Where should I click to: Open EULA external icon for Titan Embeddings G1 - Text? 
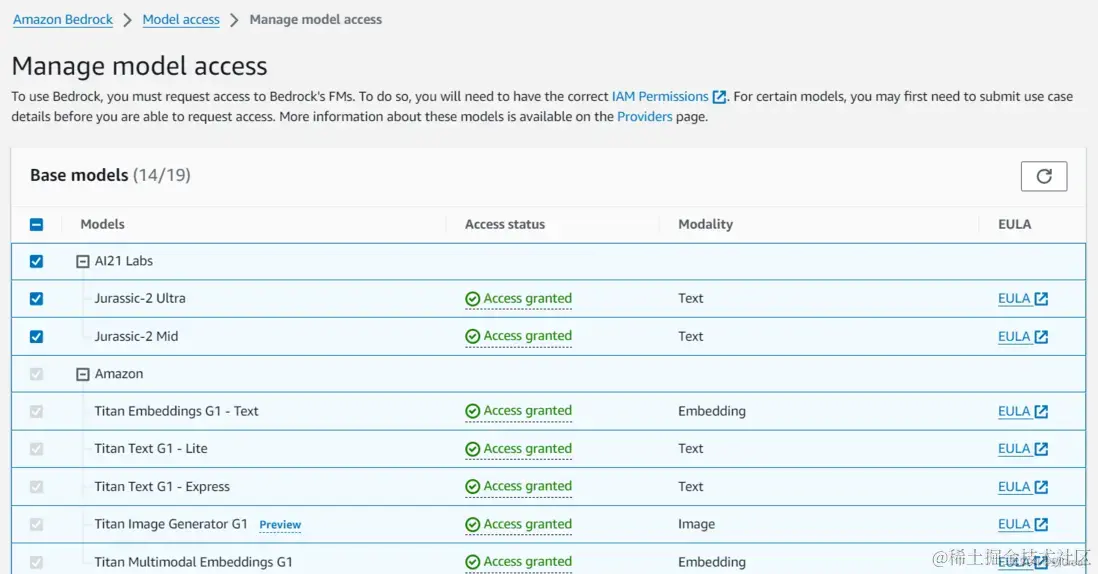coord(1041,411)
